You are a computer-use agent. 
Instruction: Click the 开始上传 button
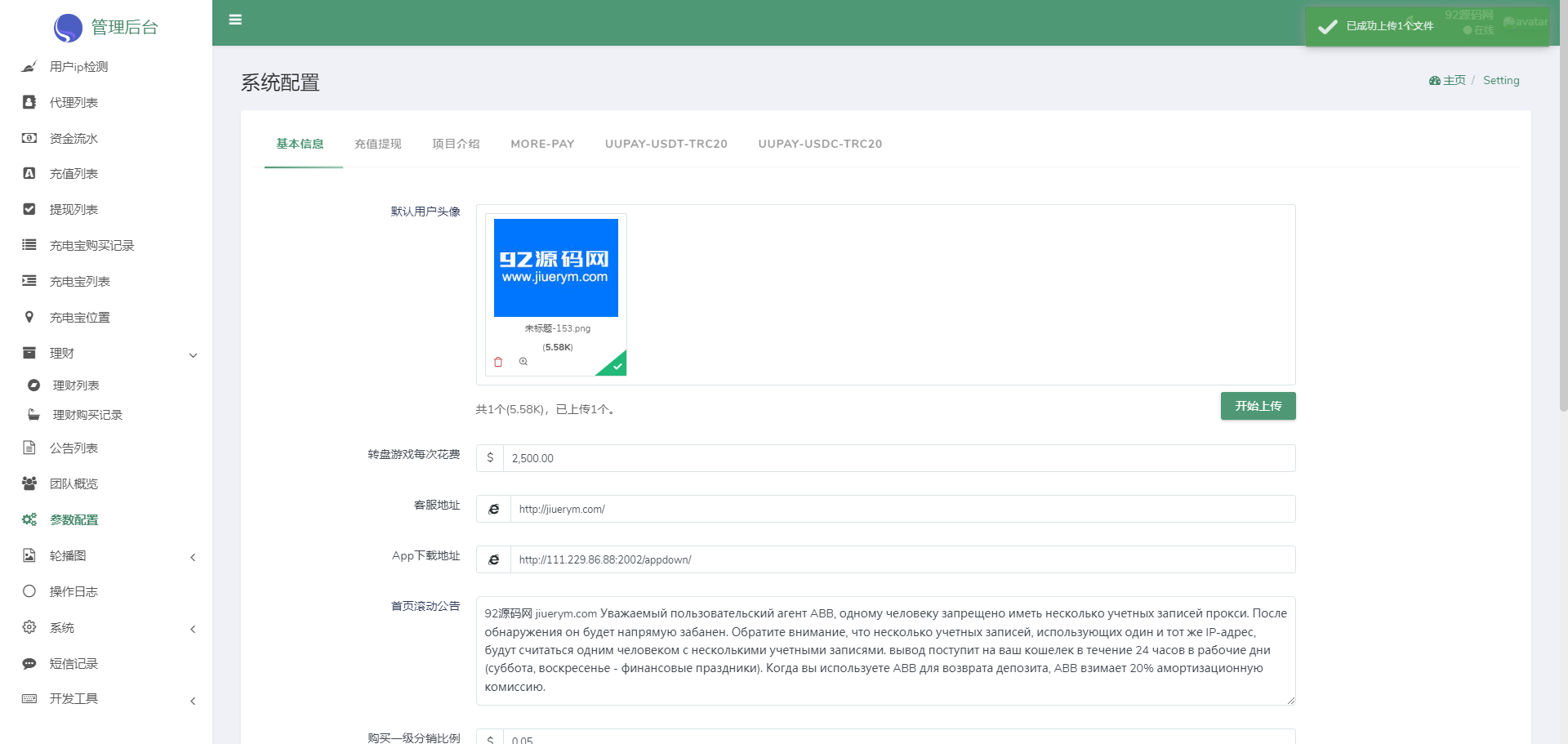point(1258,406)
